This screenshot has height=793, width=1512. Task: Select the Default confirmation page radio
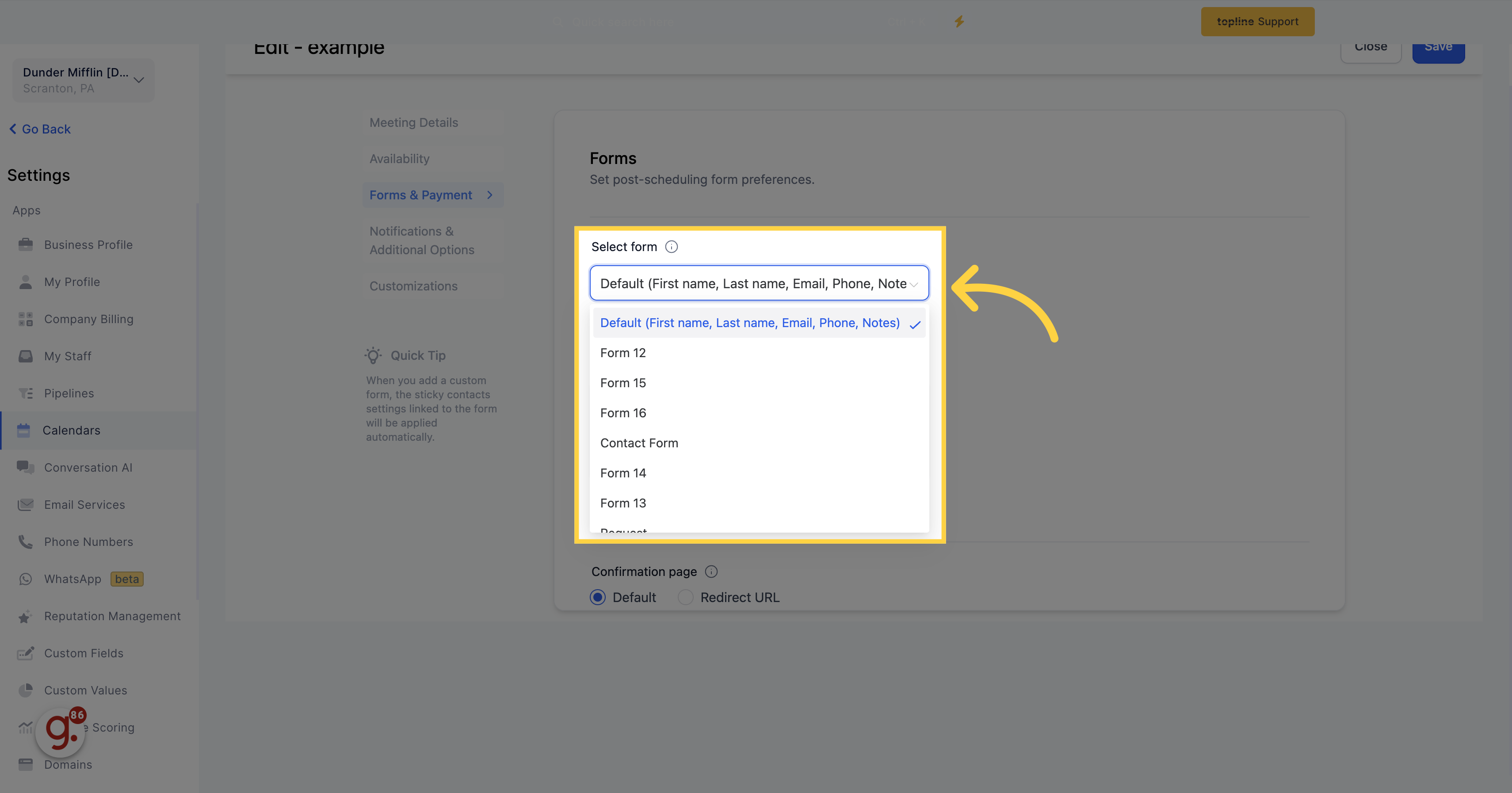(x=598, y=597)
